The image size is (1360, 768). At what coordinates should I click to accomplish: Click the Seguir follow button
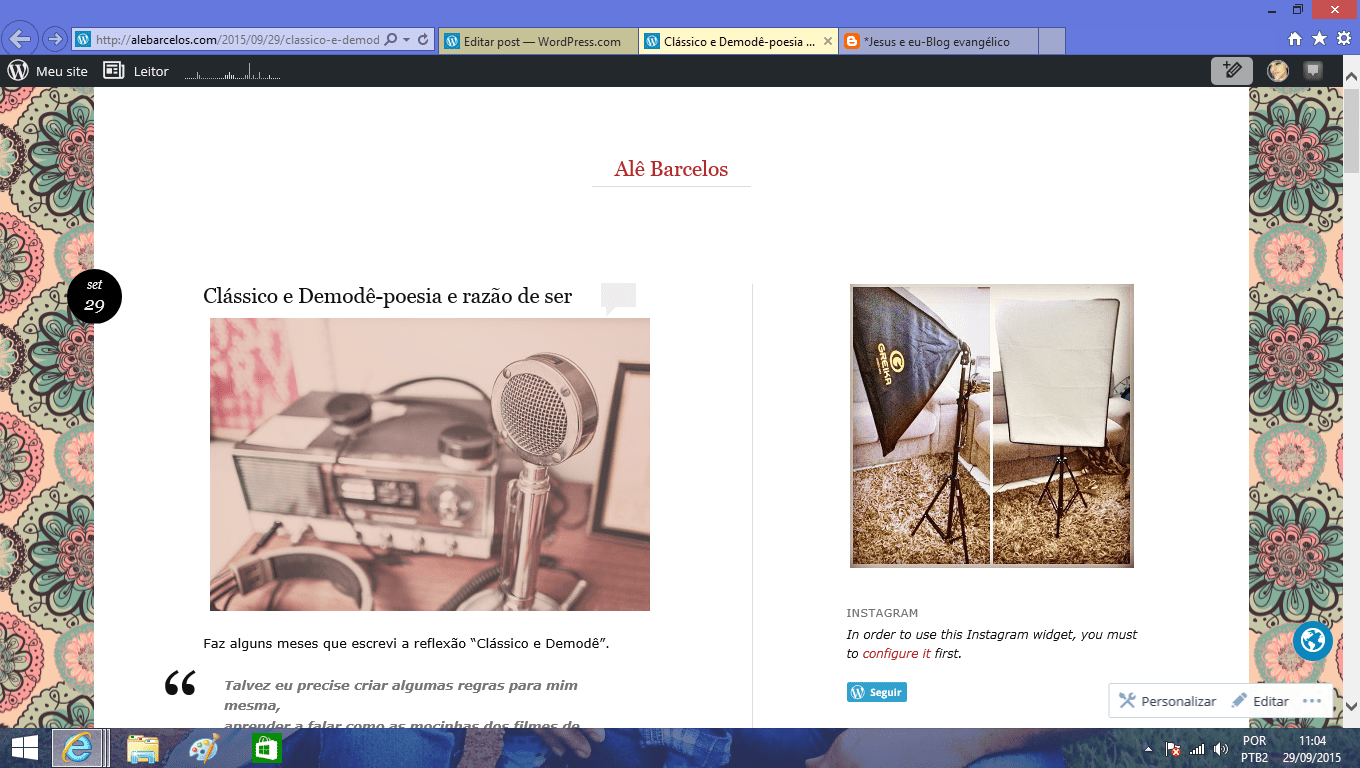[x=876, y=691]
